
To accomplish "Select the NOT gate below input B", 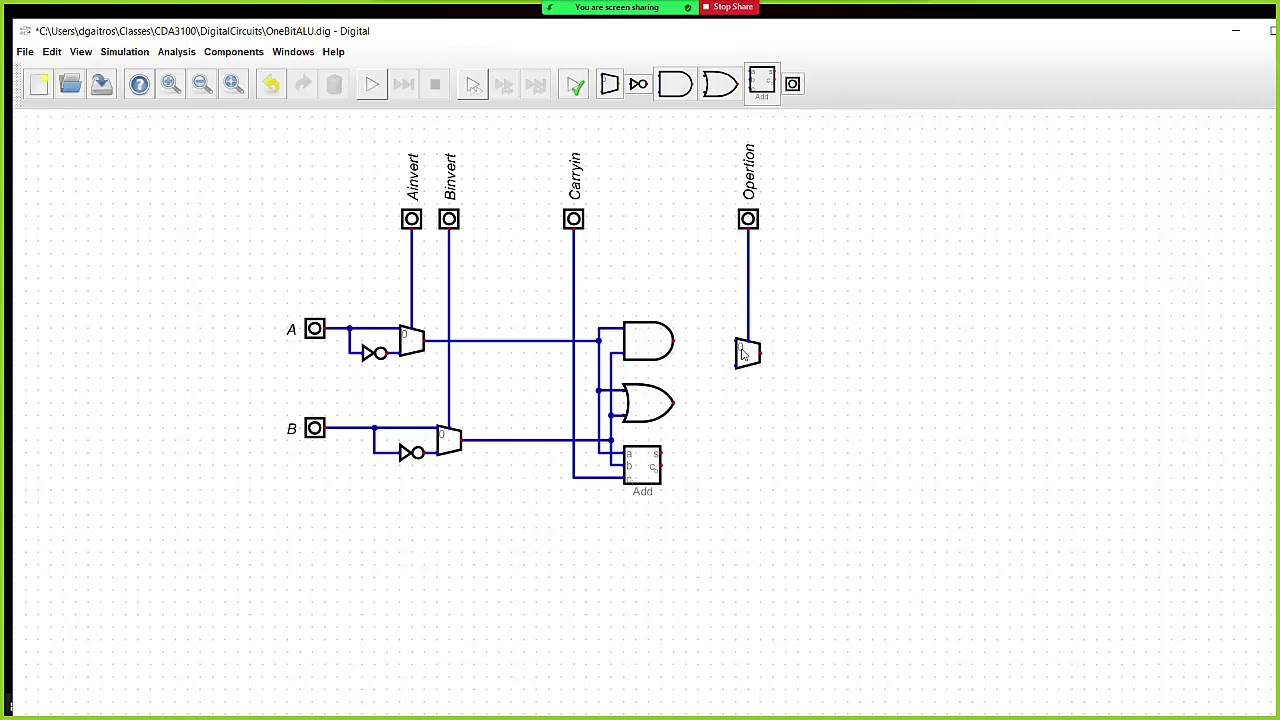I will (x=411, y=453).
